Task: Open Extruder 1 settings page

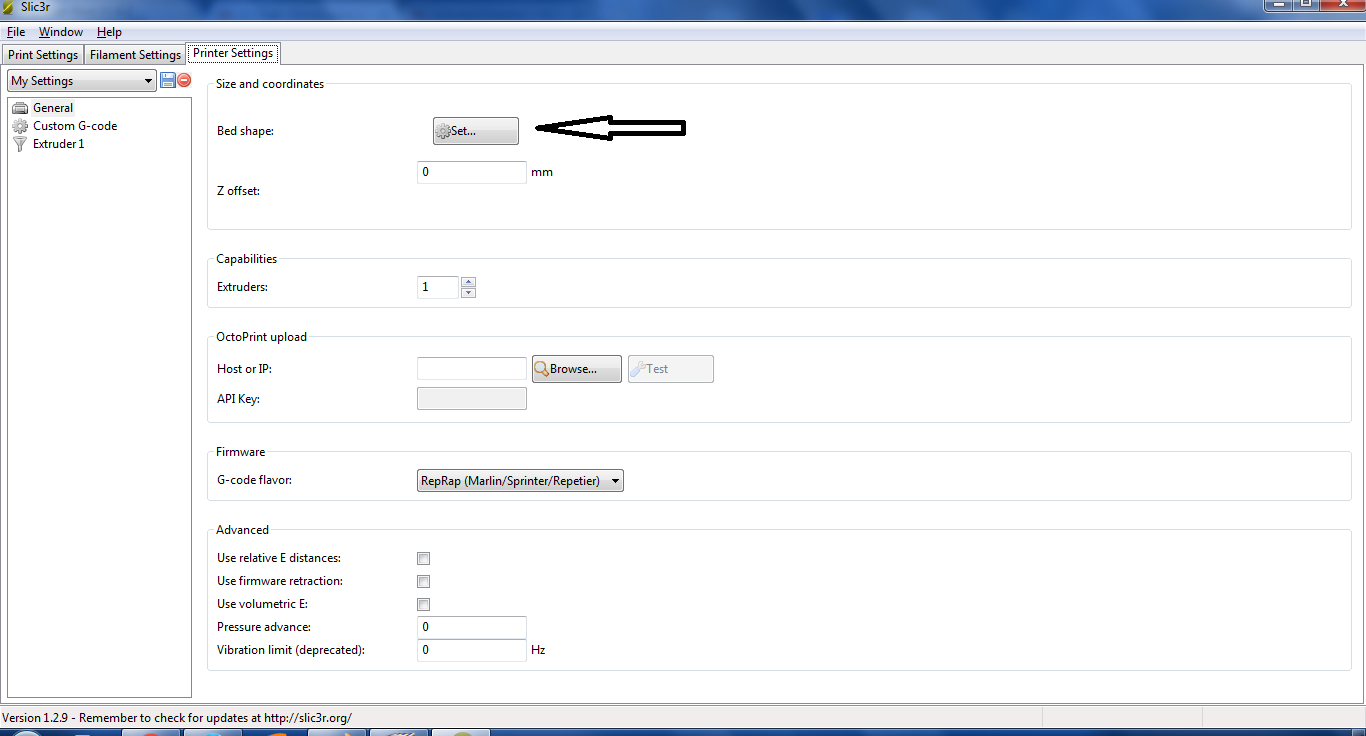Action: pos(58,144)
